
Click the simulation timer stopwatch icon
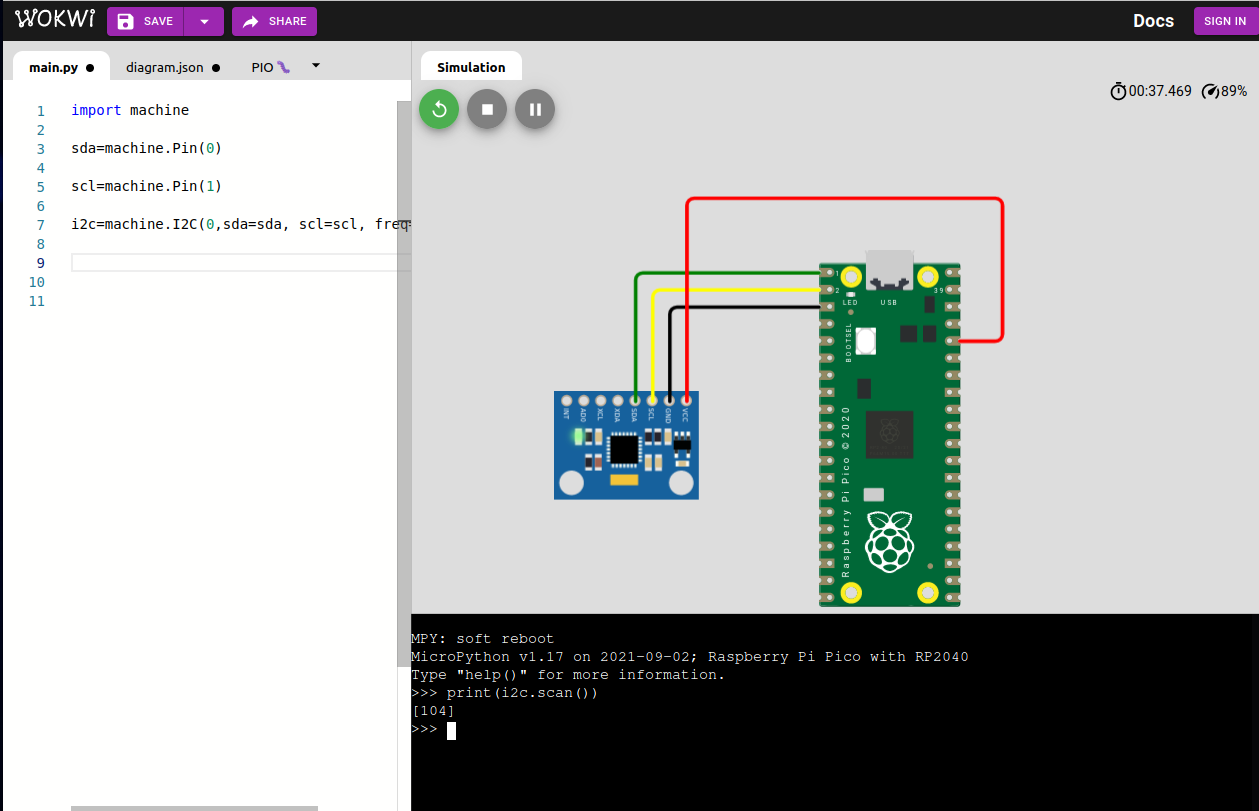1118,91
